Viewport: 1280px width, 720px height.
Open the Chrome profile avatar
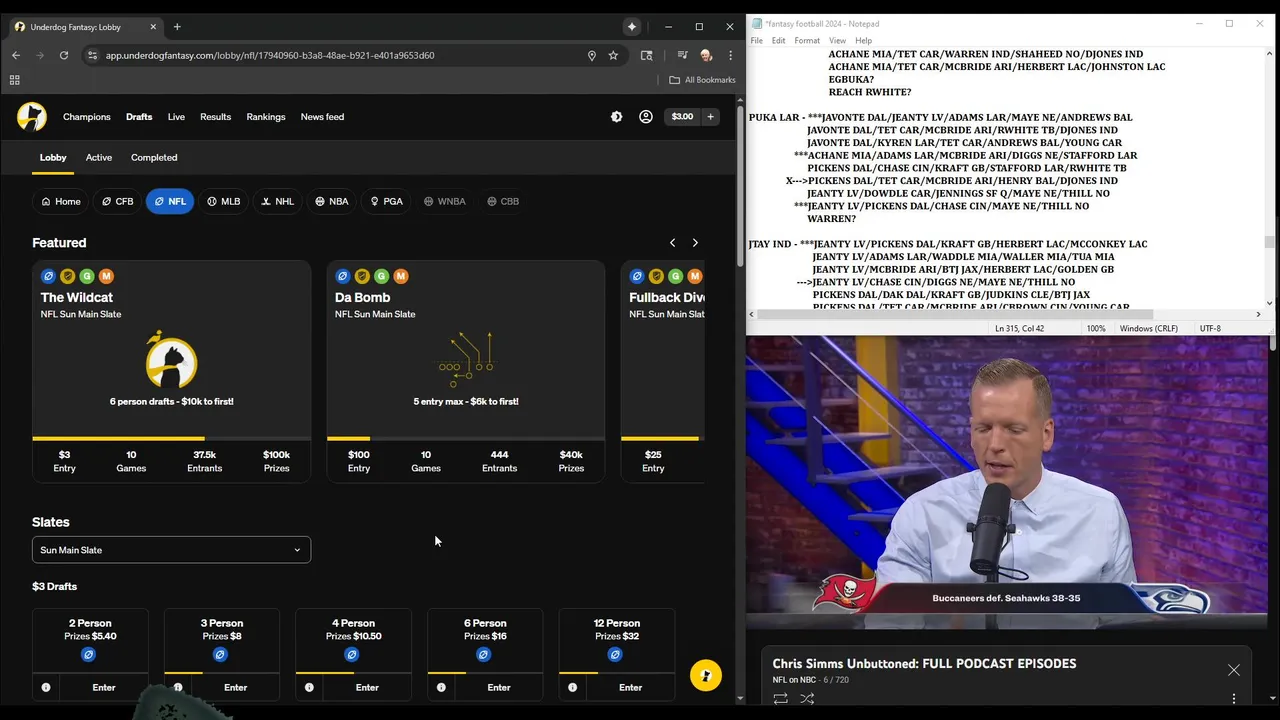coord(706,55)
